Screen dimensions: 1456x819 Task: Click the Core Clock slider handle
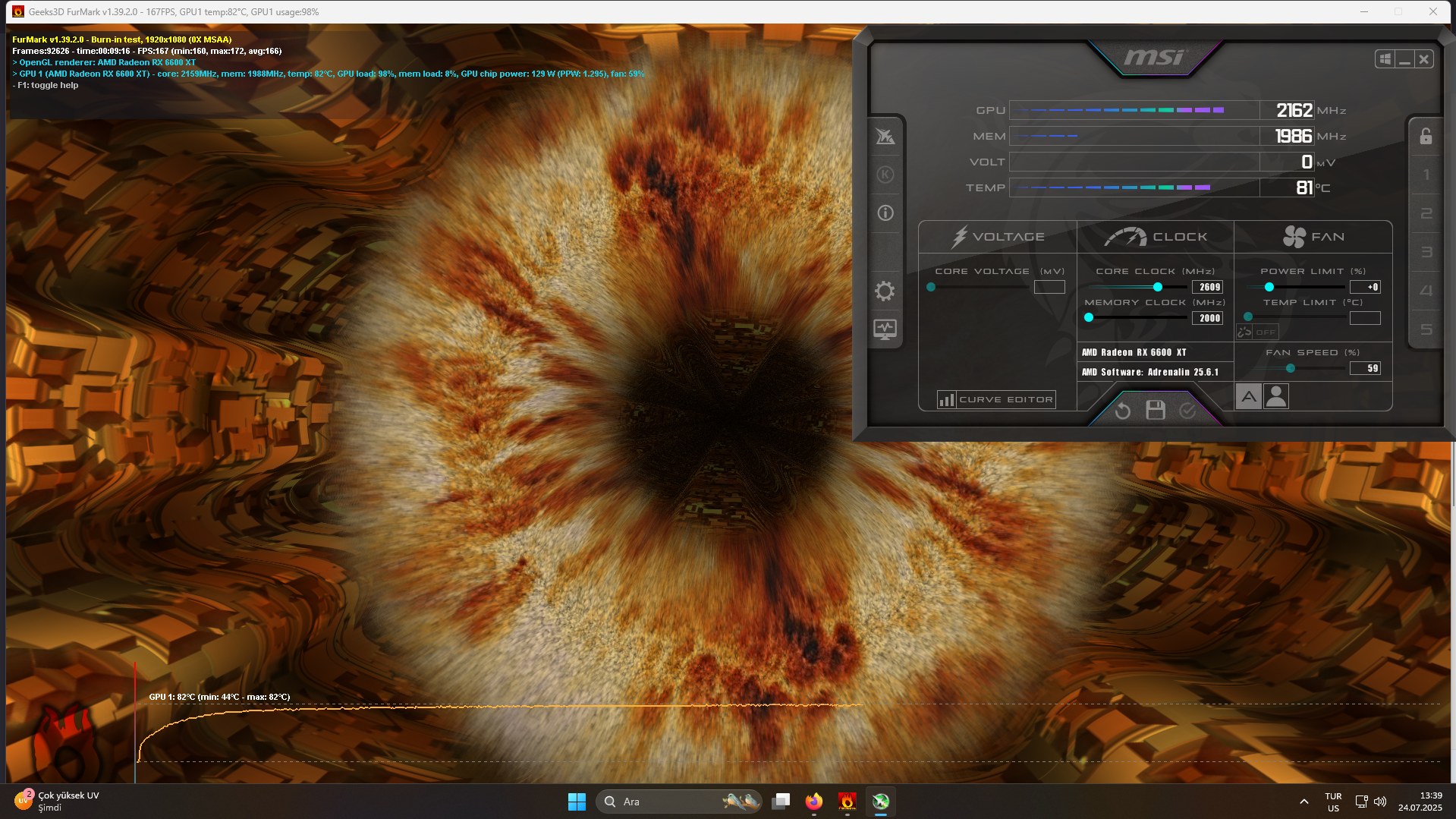pos(1158,287)
